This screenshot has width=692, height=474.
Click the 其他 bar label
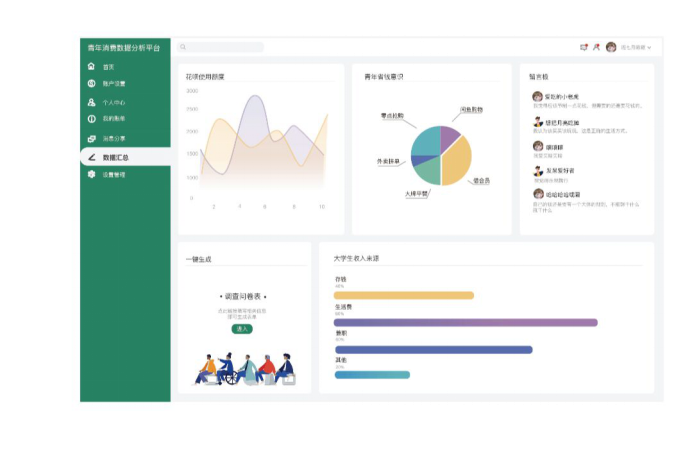tap(341, 360)
